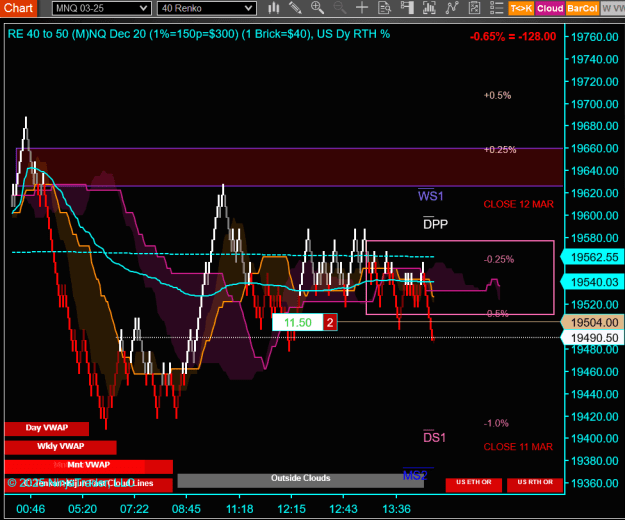Click the Wkly VWAP button
Screen dimensions: 625x520
tap(61, 447)
